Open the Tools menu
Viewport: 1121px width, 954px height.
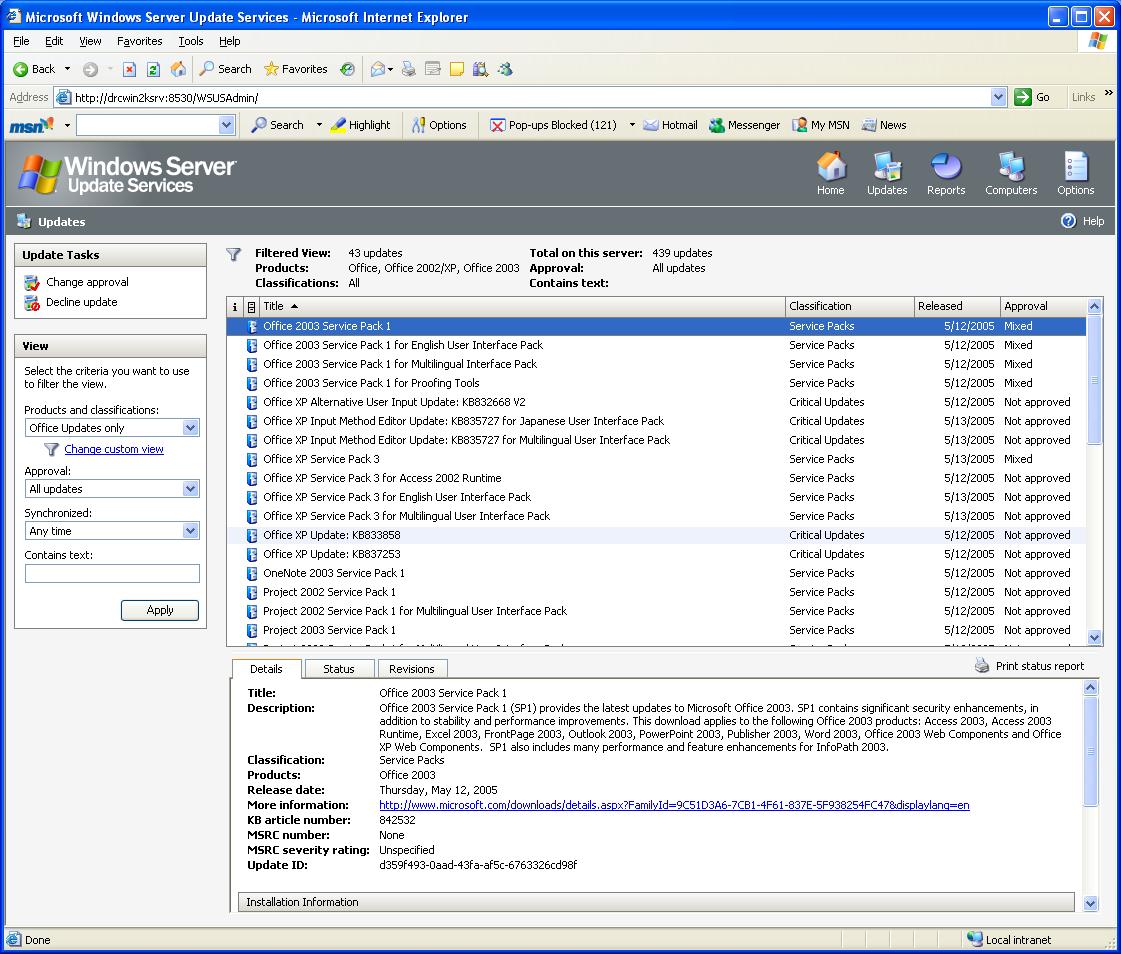tap(190, 41)
